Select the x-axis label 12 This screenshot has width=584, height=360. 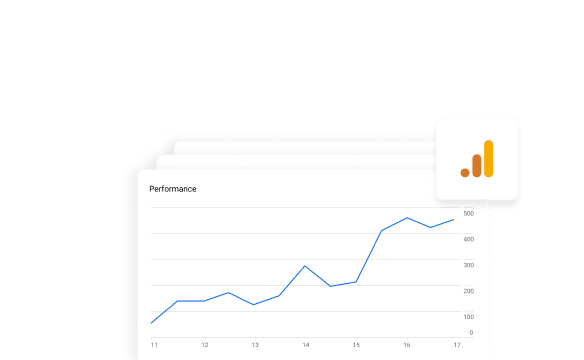click(x=205, y=345)
